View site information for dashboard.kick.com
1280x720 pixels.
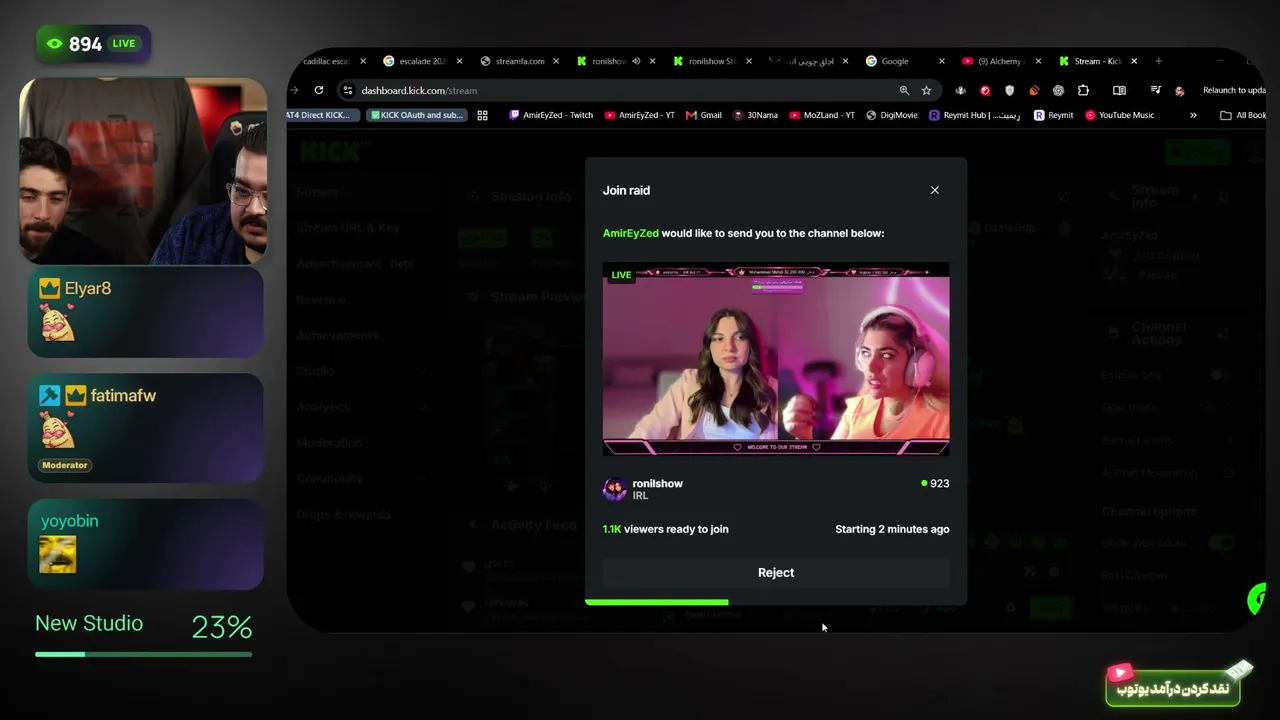348,90
